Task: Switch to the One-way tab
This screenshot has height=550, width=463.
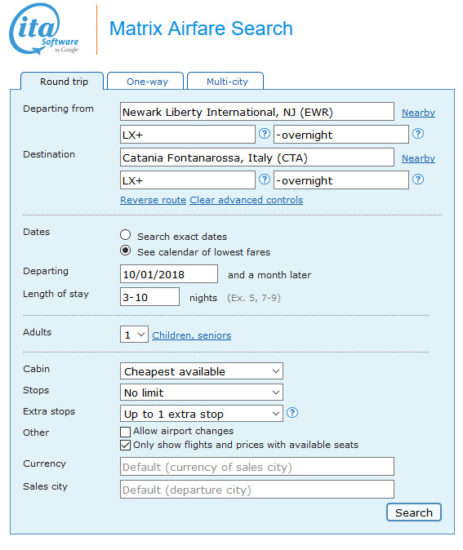Action: [x=146, y=81]
